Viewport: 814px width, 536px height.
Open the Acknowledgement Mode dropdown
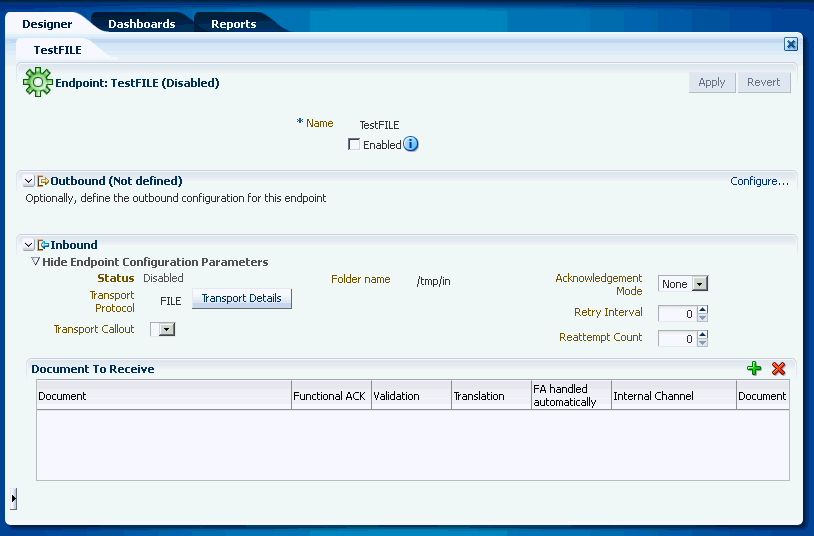click(x=700, y=284)
